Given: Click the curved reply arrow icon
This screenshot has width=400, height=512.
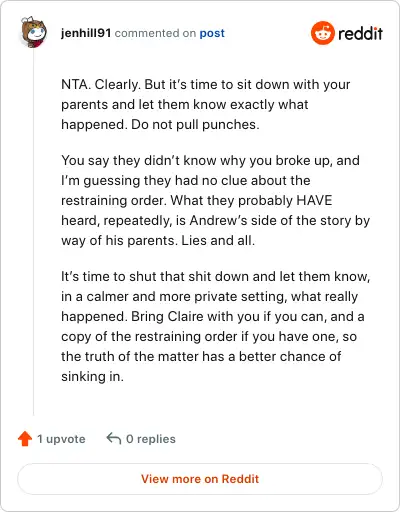Looking at the screenshot, I should pyautogui.click(x=113, y=438).
